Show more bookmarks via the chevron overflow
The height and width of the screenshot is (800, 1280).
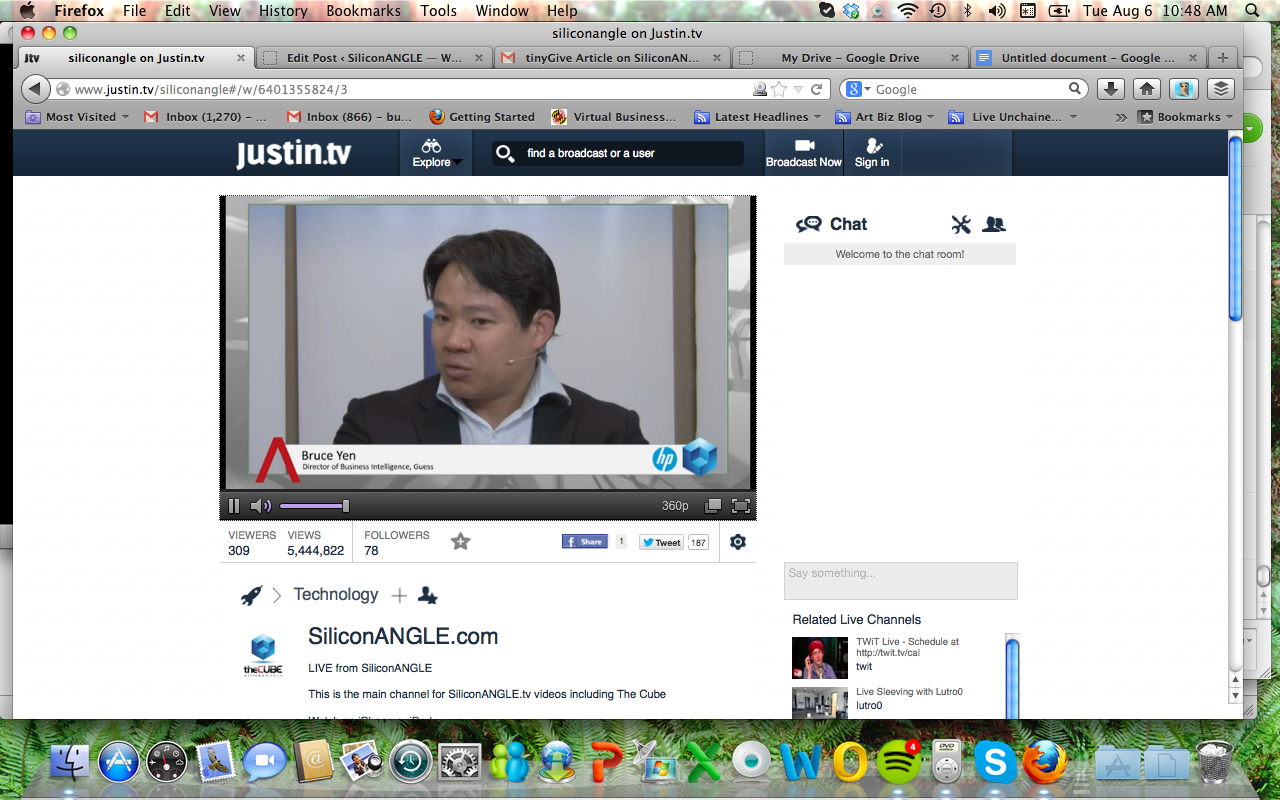[1121, 117]
